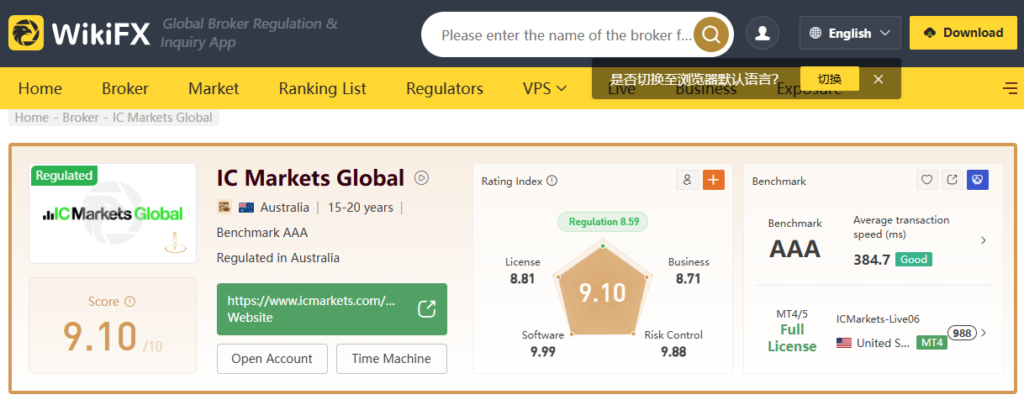
Task: Open the icmarkets.com Website button
Action: tap(332, 309)
